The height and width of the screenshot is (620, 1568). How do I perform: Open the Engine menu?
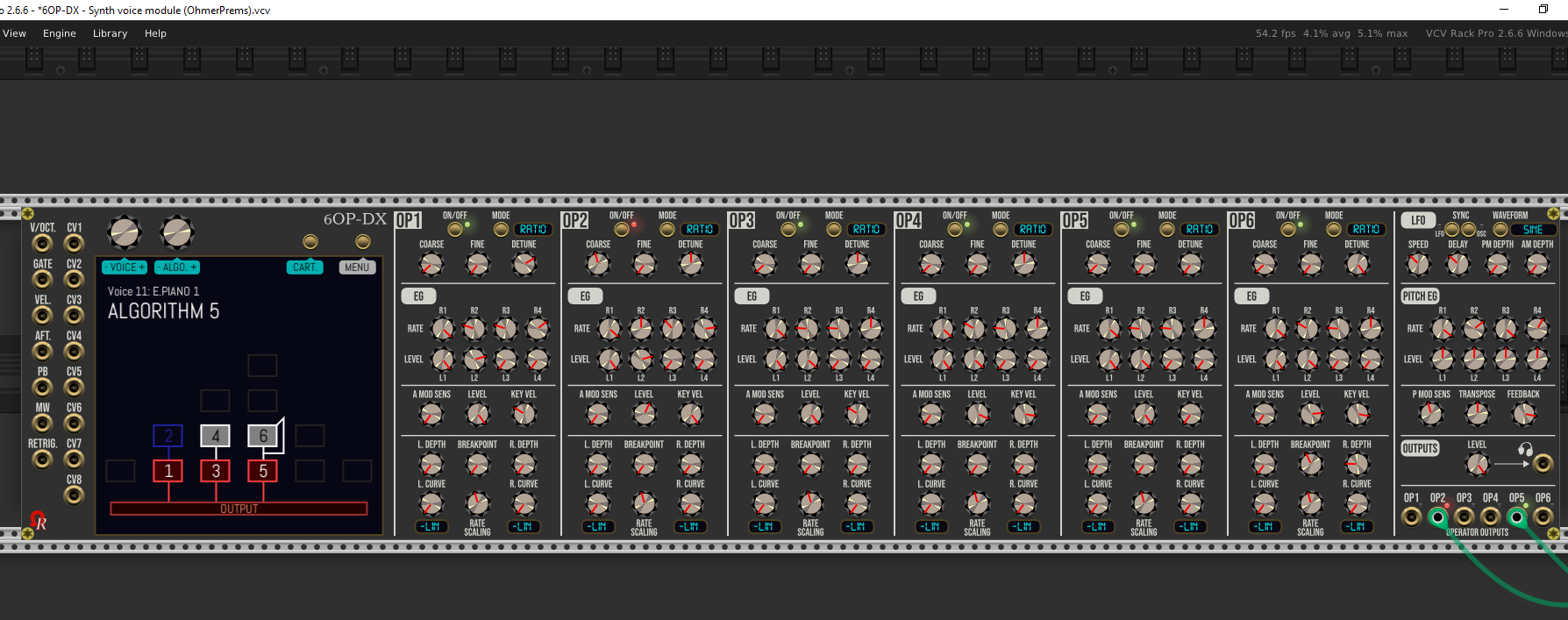[60, 33]
